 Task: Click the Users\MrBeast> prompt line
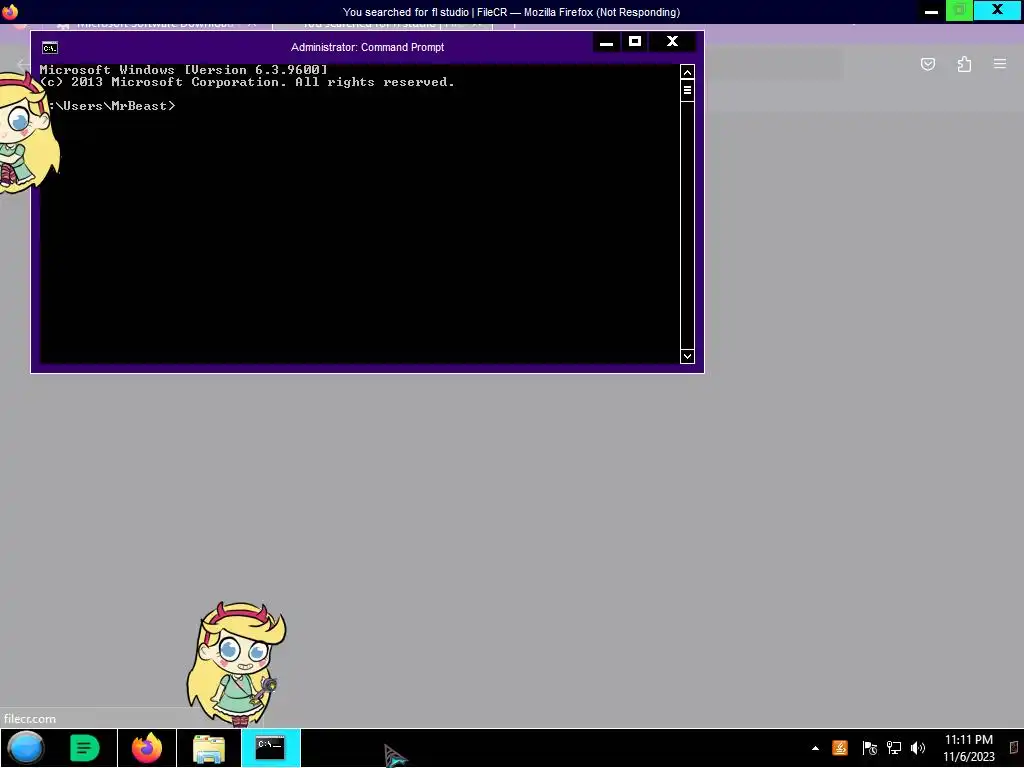tap(108, 106)
